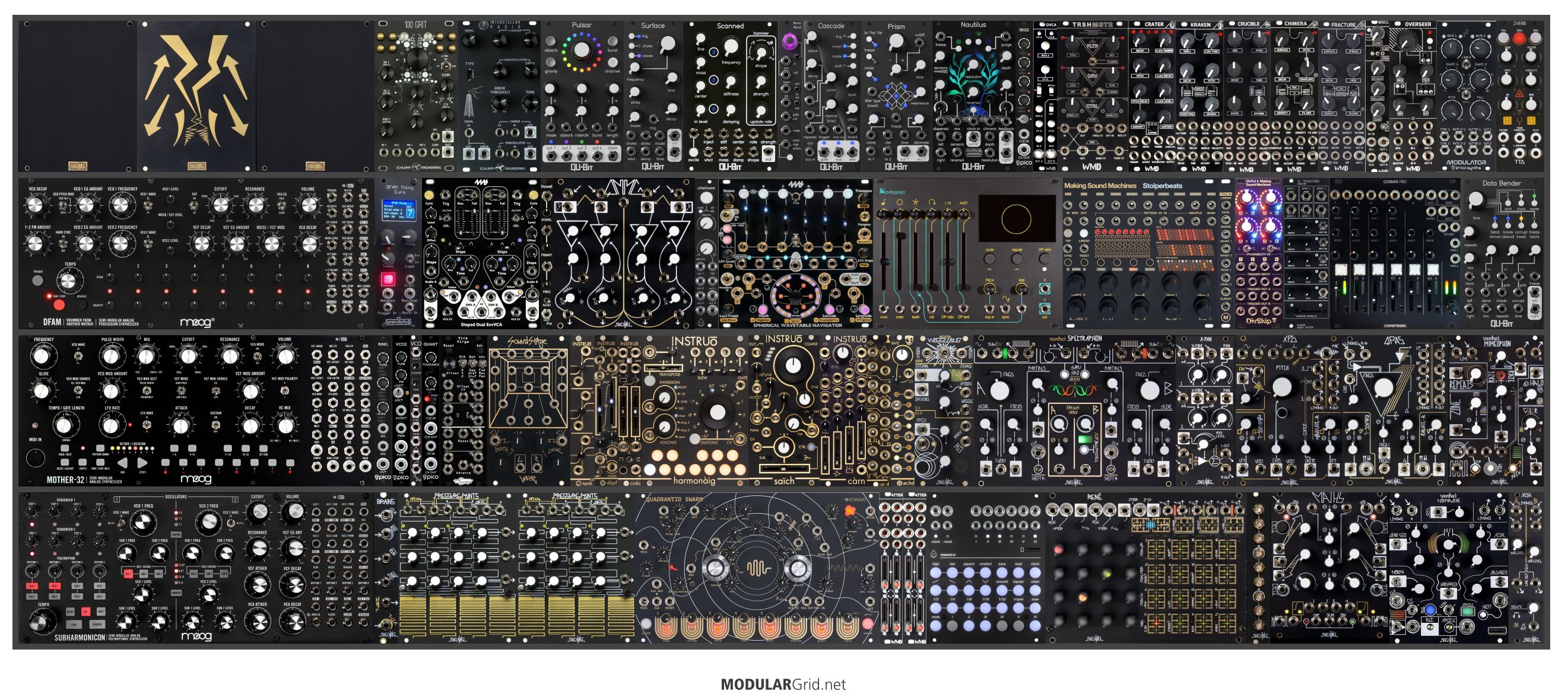Click the Subharmonicon VCO 1 Freq knob
The image size is (1568, 697).
[142, 523]
